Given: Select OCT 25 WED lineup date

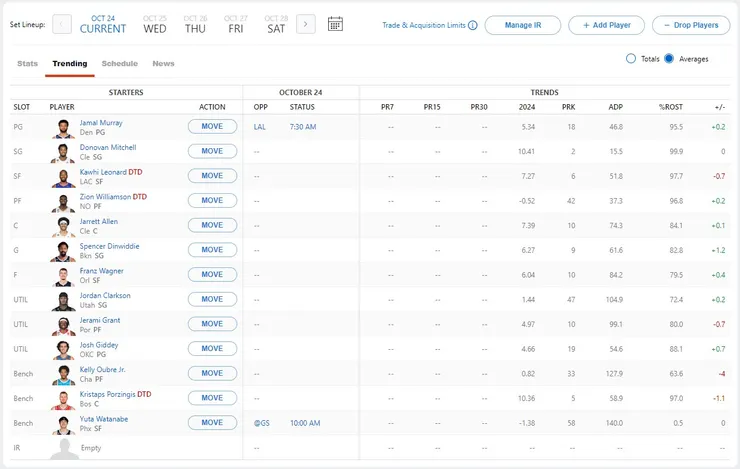Looking at the screenshot, I should (155, 24).
